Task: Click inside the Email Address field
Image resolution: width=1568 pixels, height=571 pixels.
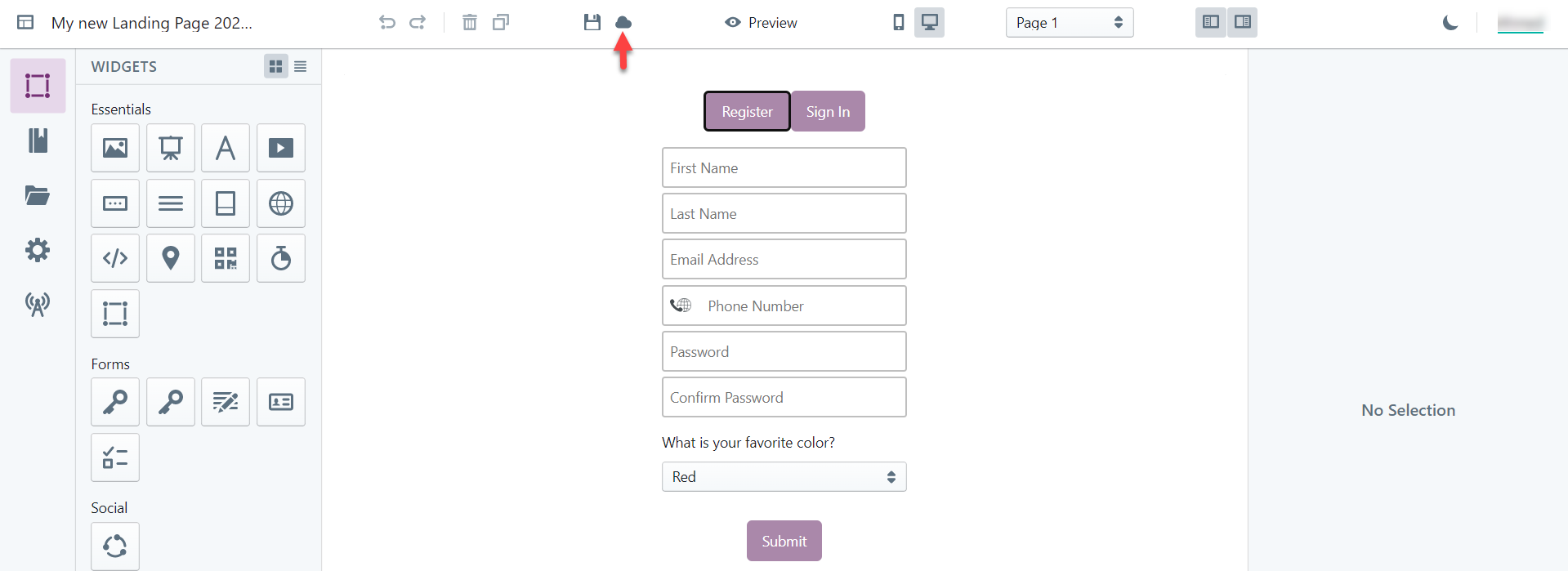Action: [x=783, y=259]
